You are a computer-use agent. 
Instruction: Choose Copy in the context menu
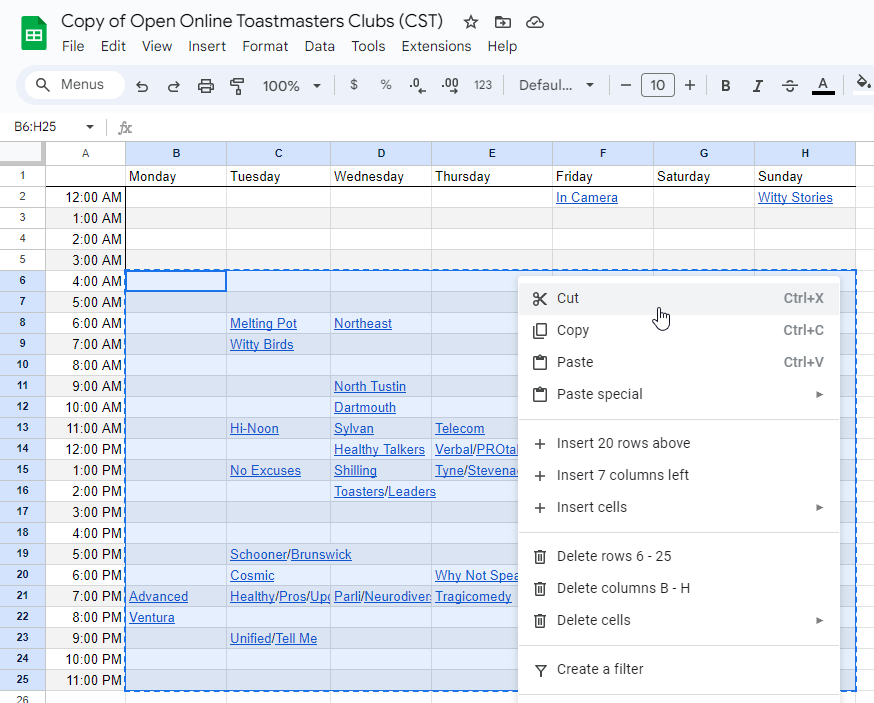679,331
